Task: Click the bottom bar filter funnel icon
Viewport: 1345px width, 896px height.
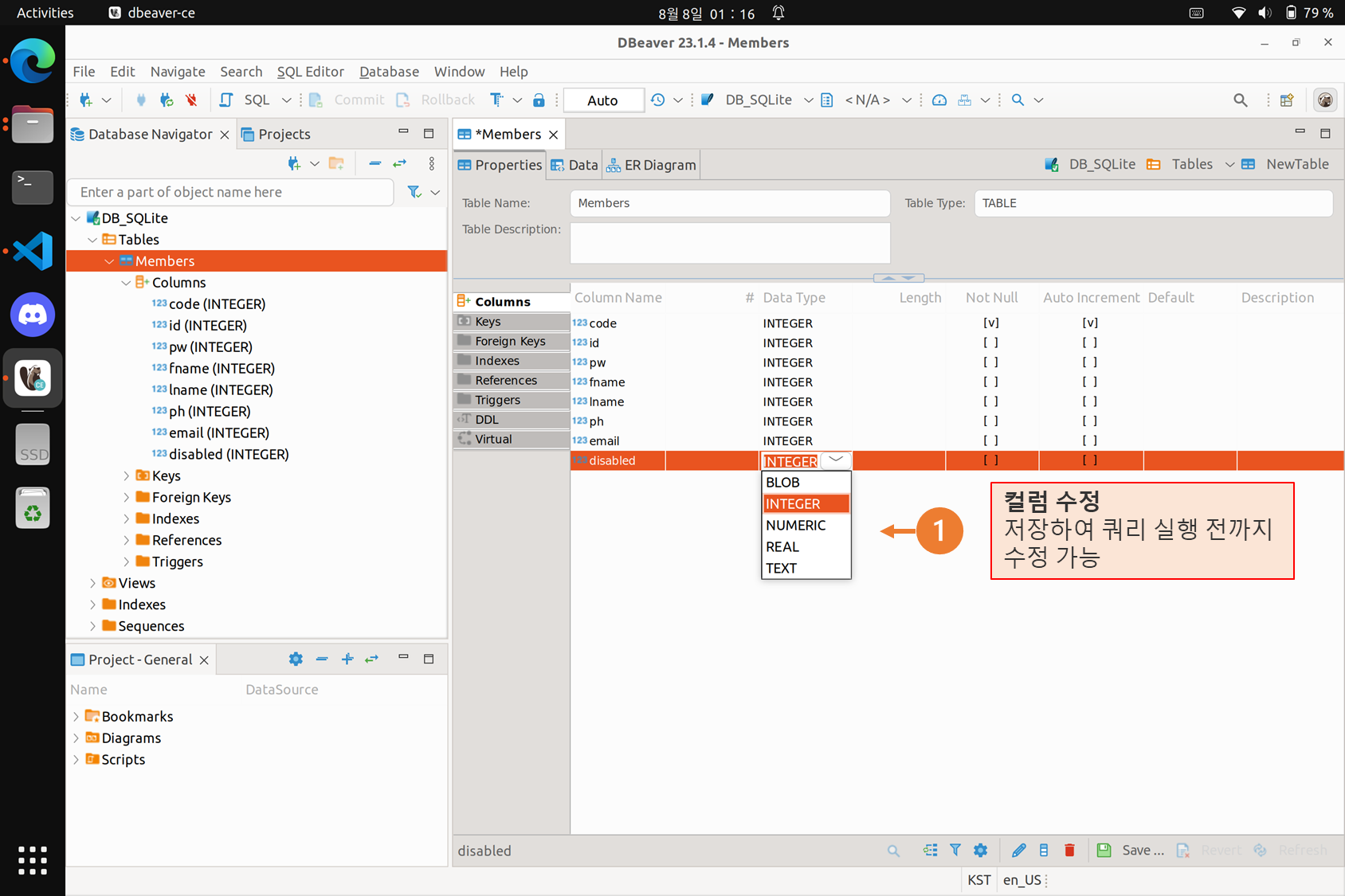Action: pos(955,850)
